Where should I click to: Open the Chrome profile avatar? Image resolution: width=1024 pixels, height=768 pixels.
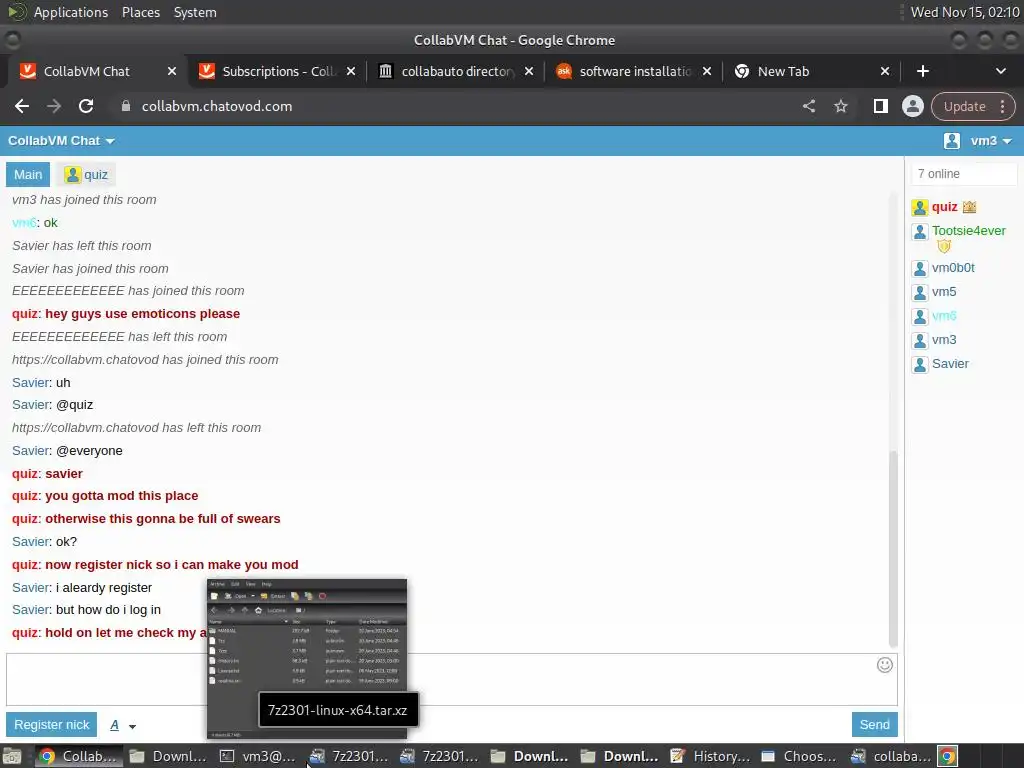912,106
